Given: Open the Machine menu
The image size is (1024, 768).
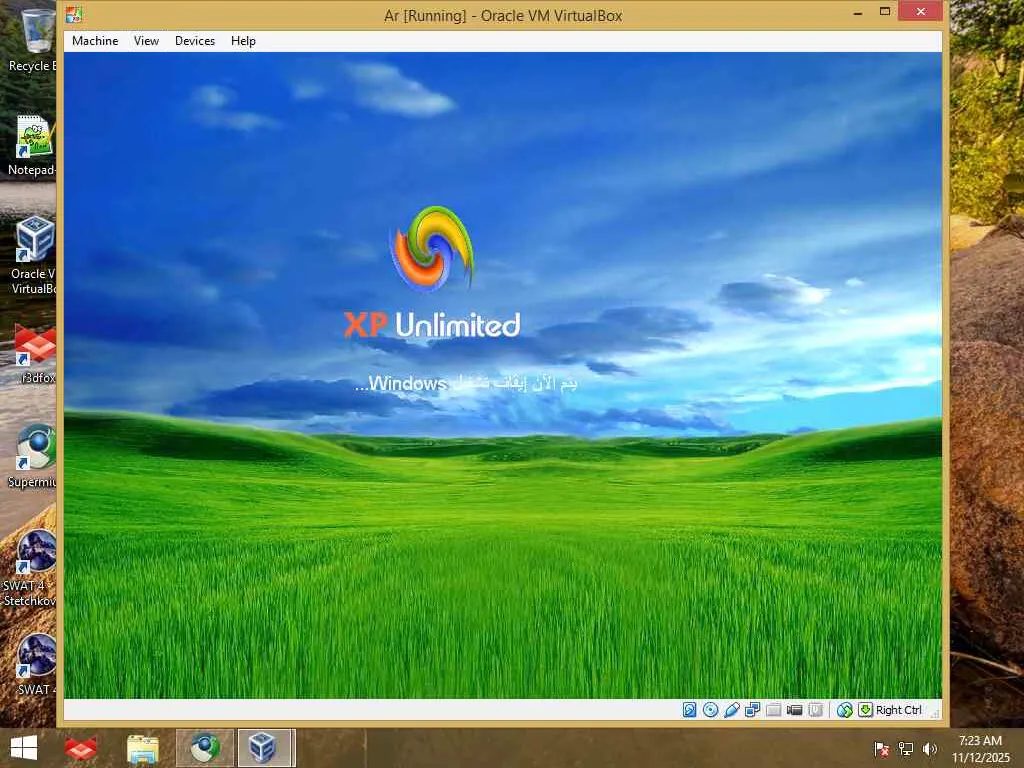Looking at the screenshot, I should (95, 40).
